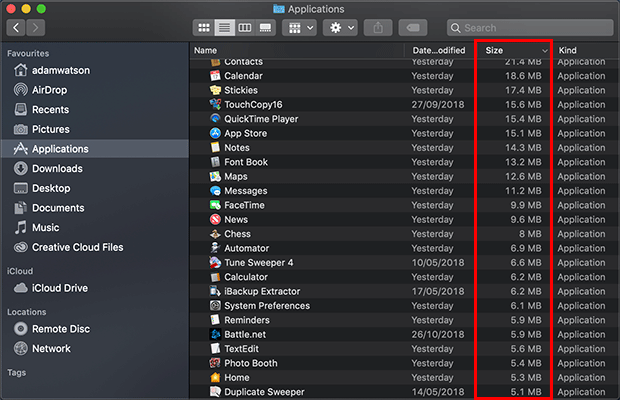Go back with the left arrow button
This screenshot has width=620, height=400.
coord(16,28)
